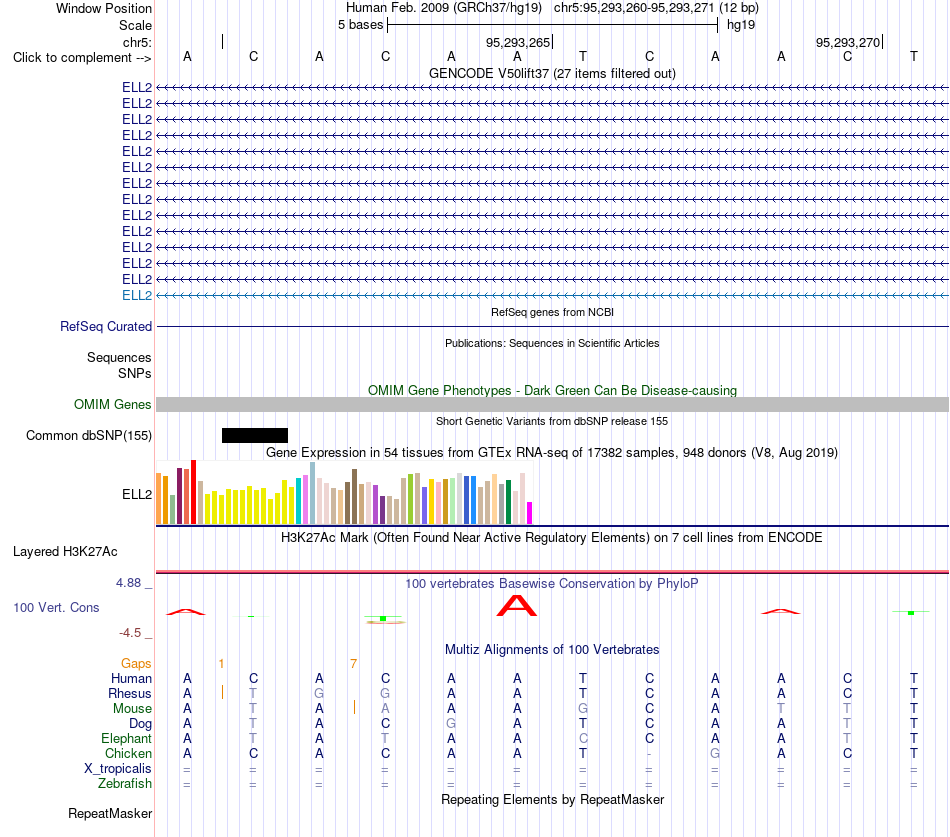Click the Mouse species label
Image resolution: width=950 pixels, height=837 pixels.
pos(132,709)
